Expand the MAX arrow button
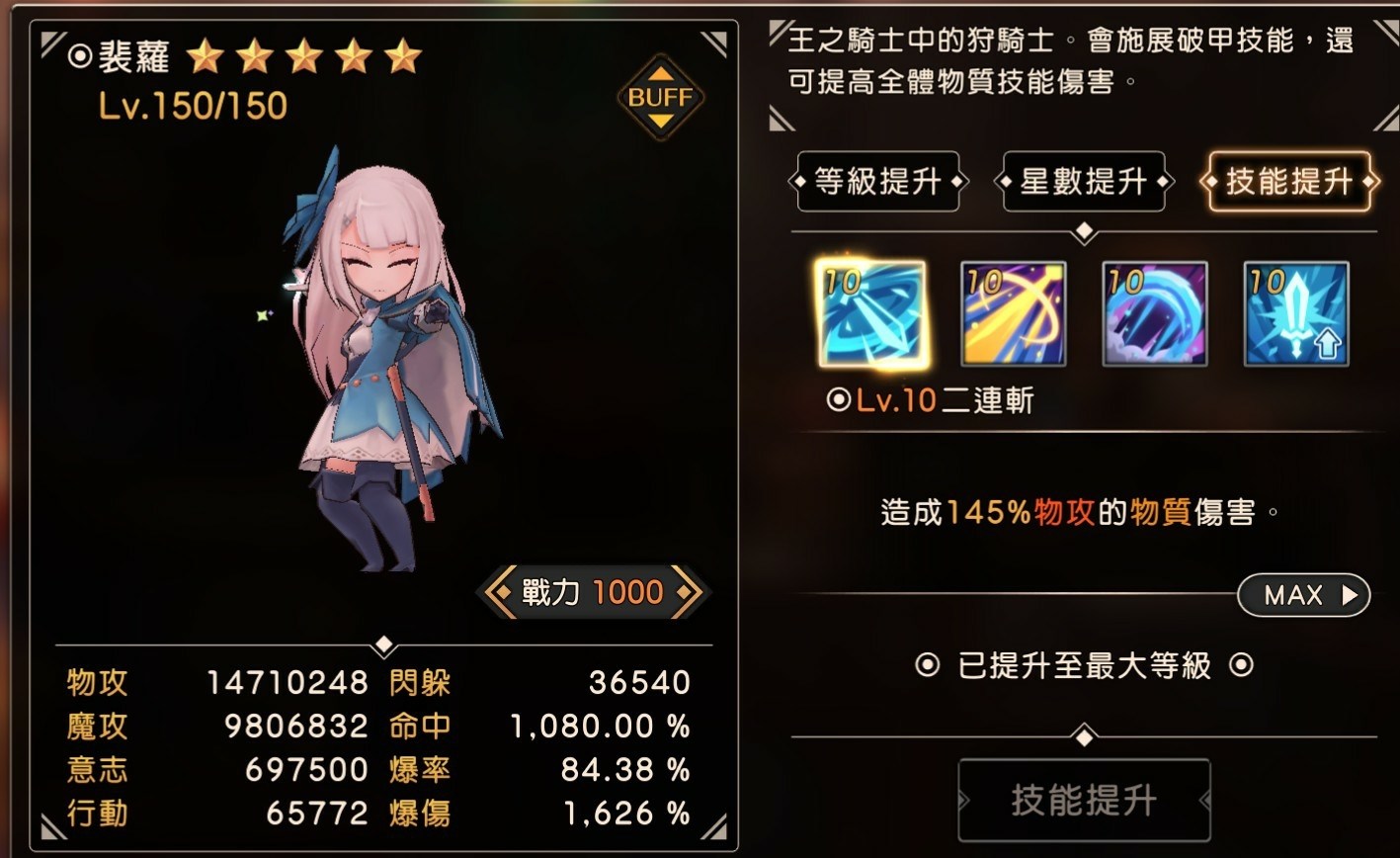 (x=1304, y=595)
